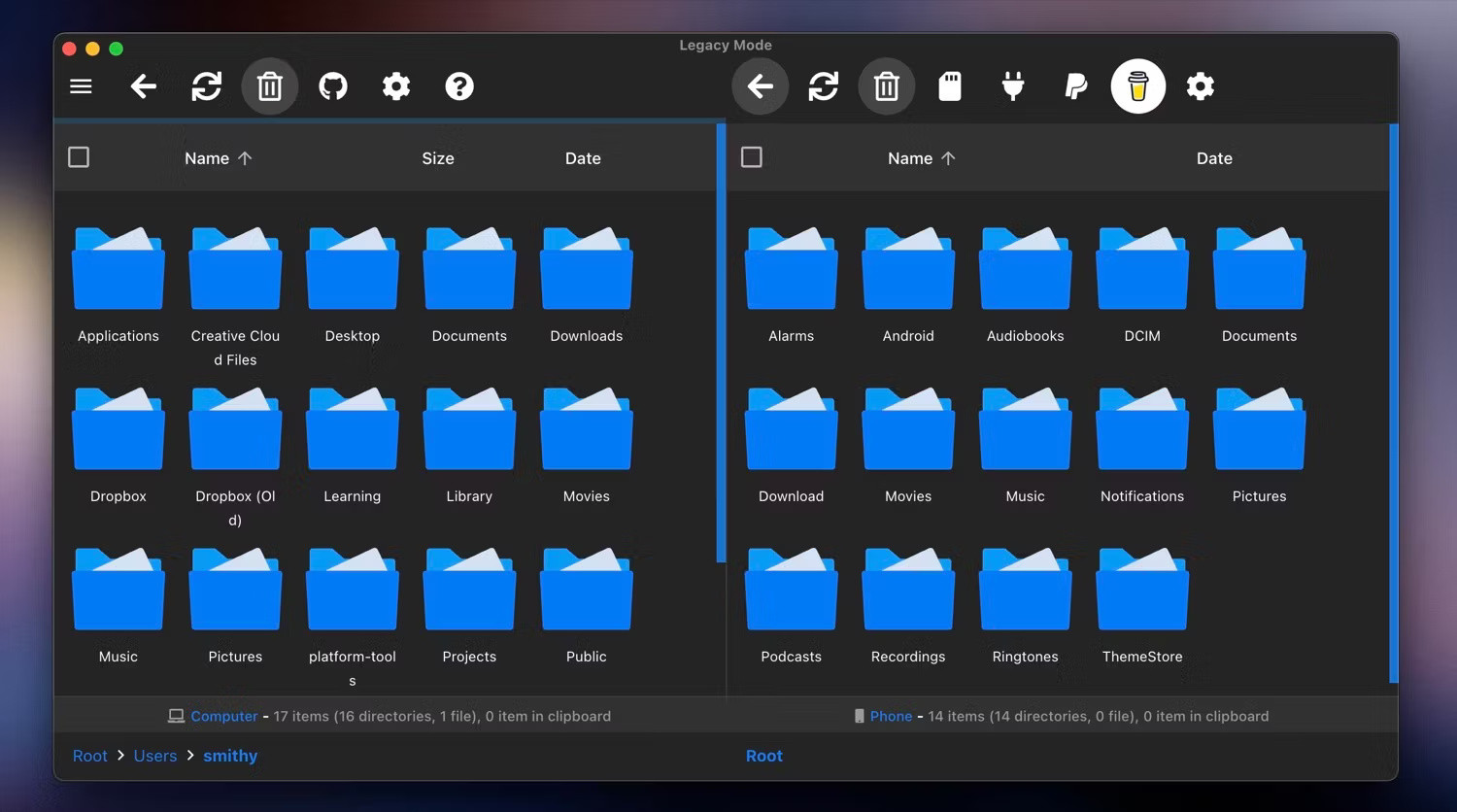This screenshot has height=812, width=1457.
Task: Donate via the PayPal icon
Action: pos(1074,85)
